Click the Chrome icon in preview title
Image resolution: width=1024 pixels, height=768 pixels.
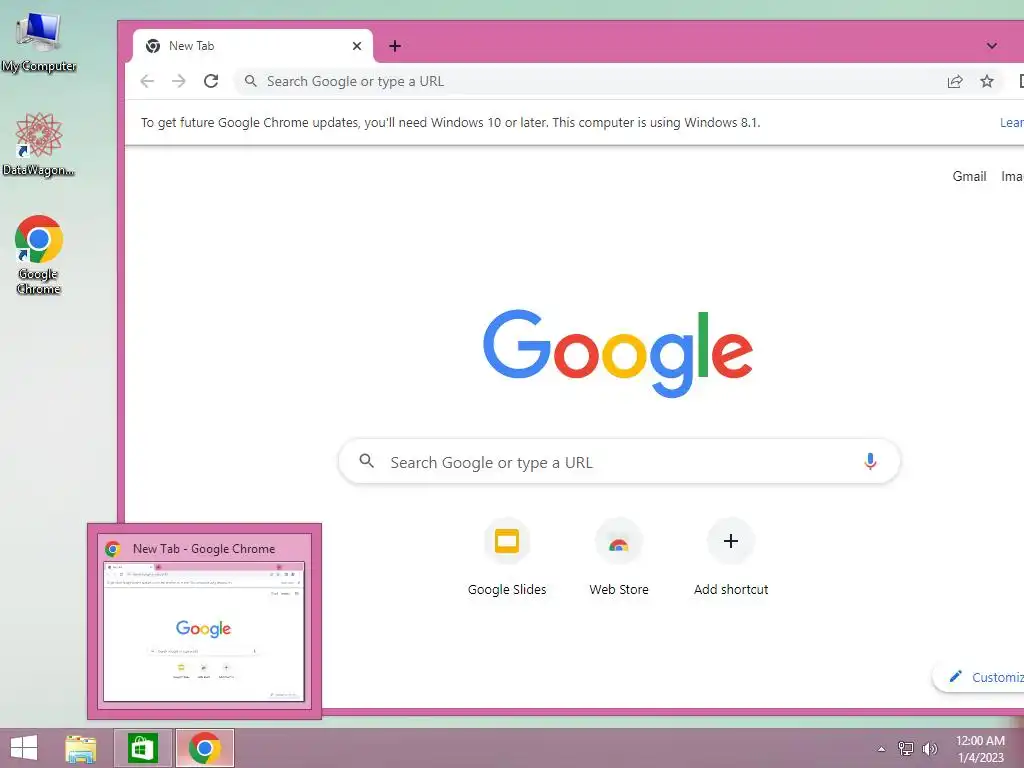114,549
